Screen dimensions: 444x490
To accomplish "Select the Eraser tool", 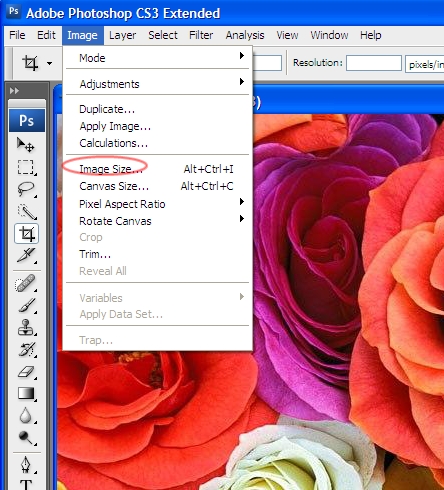I will pos(26,371).
